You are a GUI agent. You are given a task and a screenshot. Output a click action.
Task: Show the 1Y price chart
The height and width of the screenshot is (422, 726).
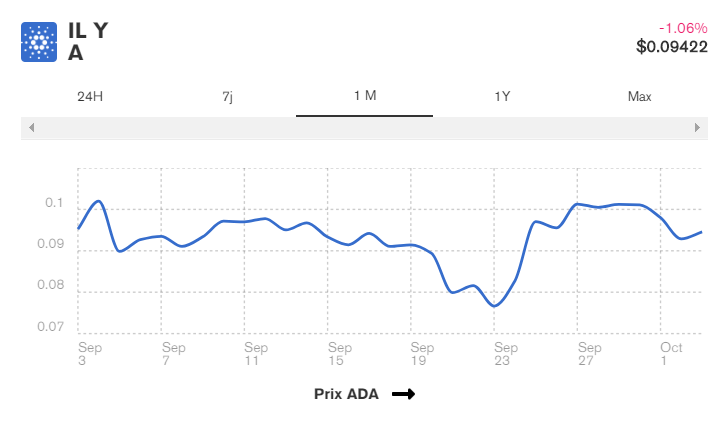(x=502, y=97)
